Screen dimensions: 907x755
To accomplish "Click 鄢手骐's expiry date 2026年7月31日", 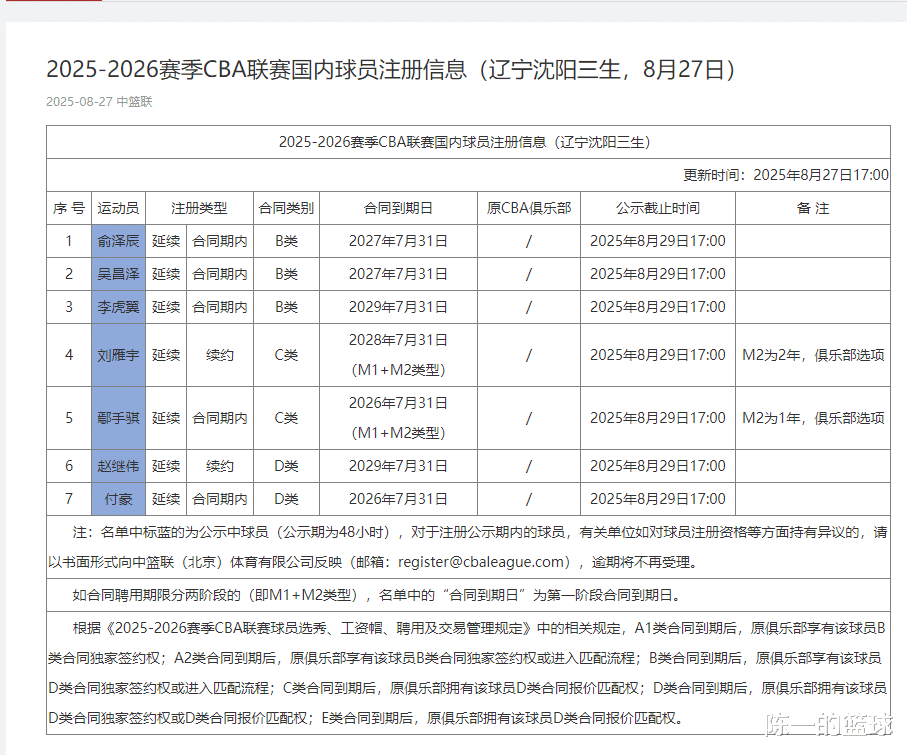I will [x=398, y=403].
